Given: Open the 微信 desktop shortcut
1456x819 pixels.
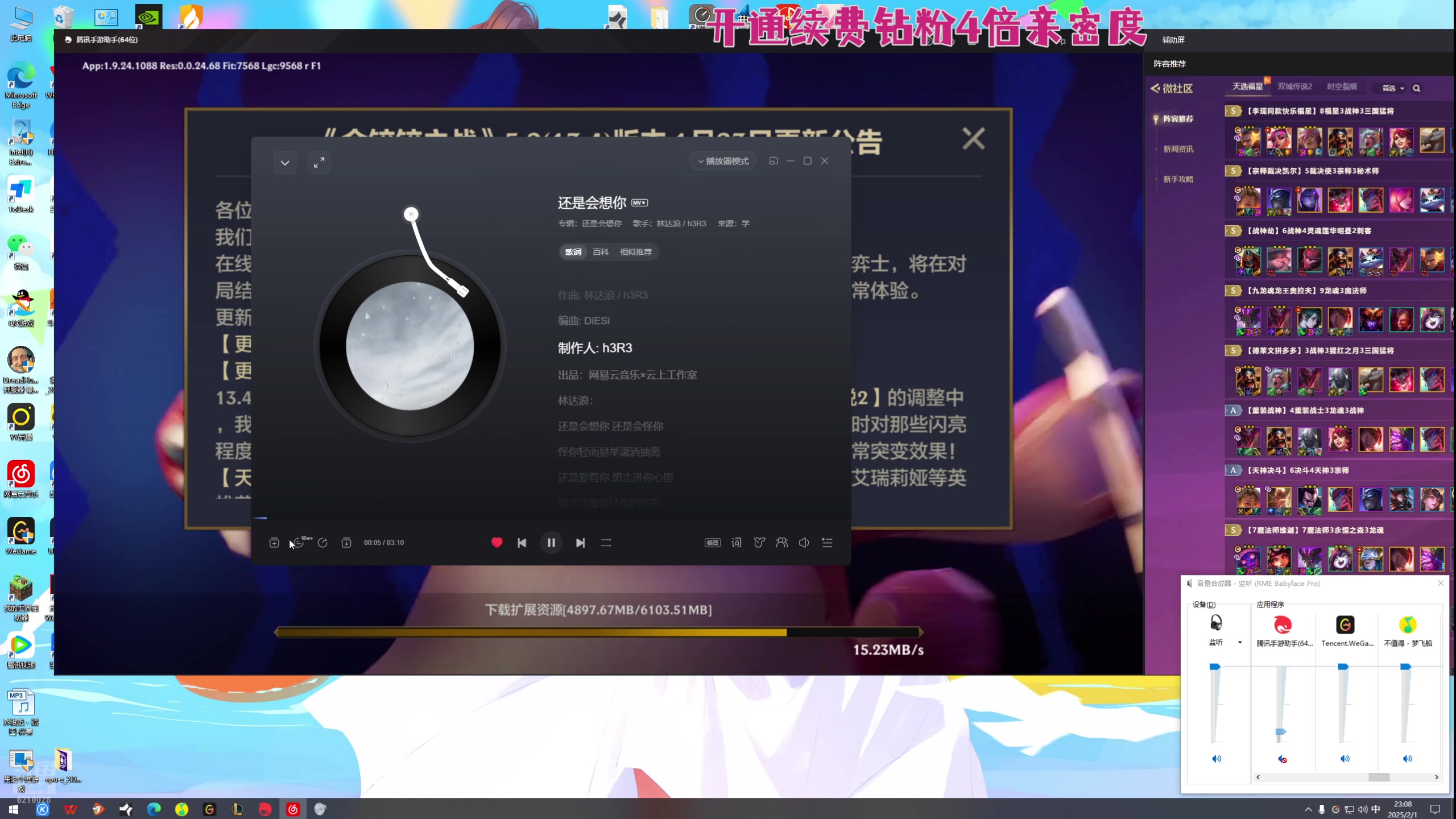Looking at the screenshot, I should coord(21,252).
